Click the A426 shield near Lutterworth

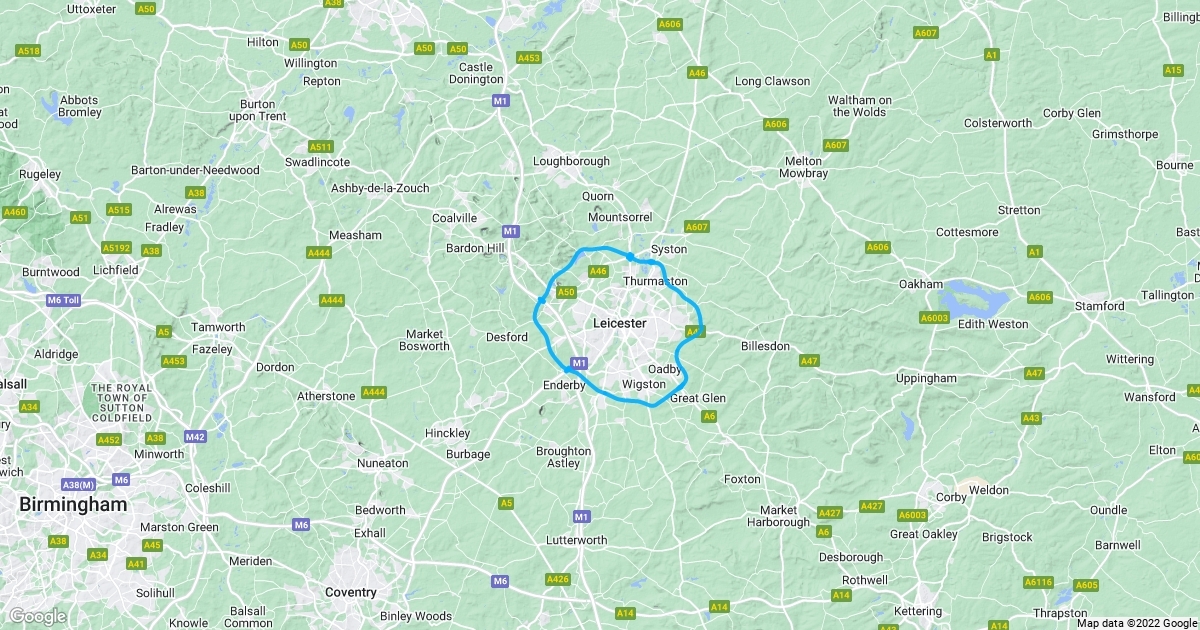point(557,579)
